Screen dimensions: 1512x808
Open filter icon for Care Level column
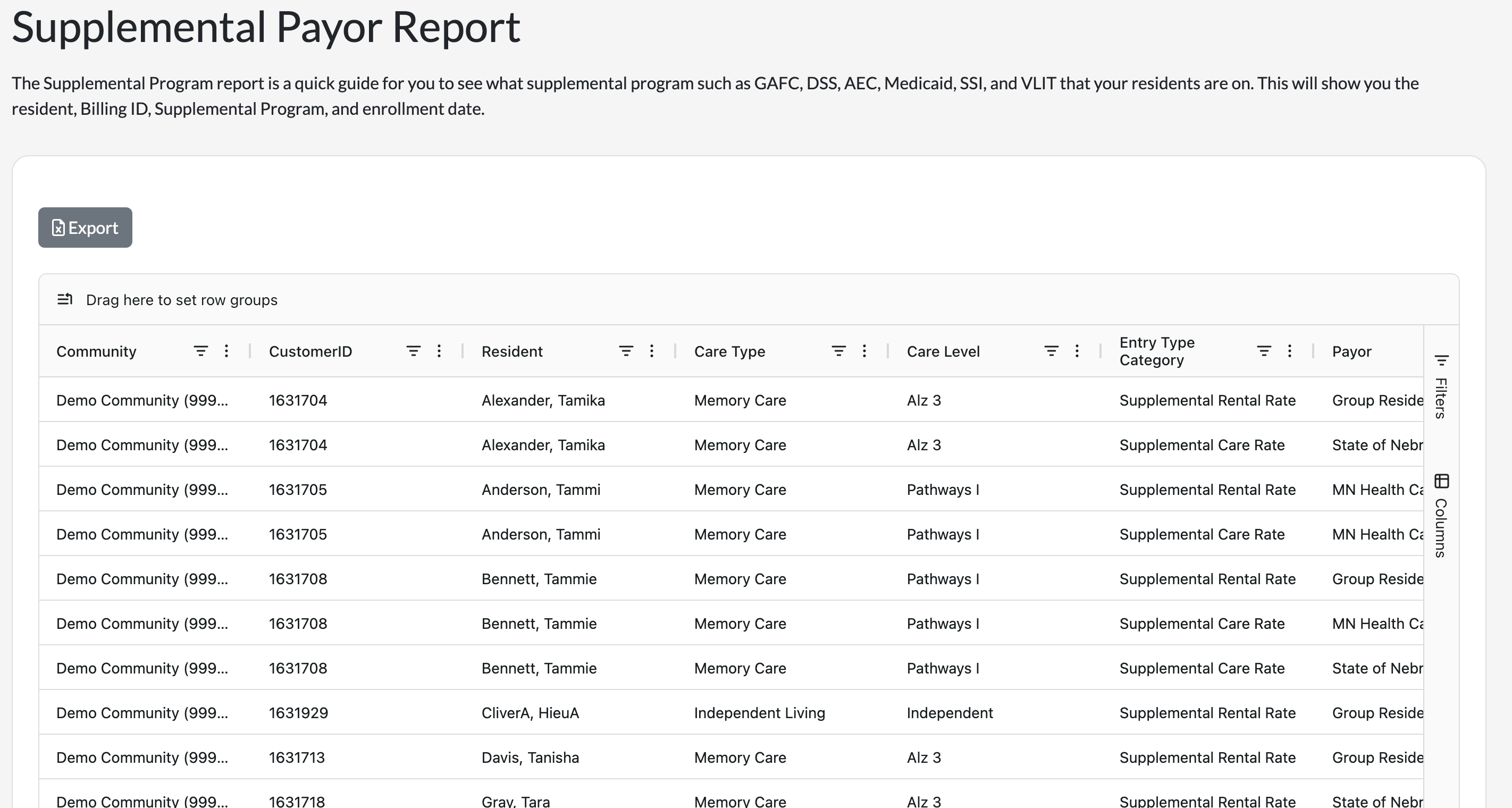tap(1051, 351)
